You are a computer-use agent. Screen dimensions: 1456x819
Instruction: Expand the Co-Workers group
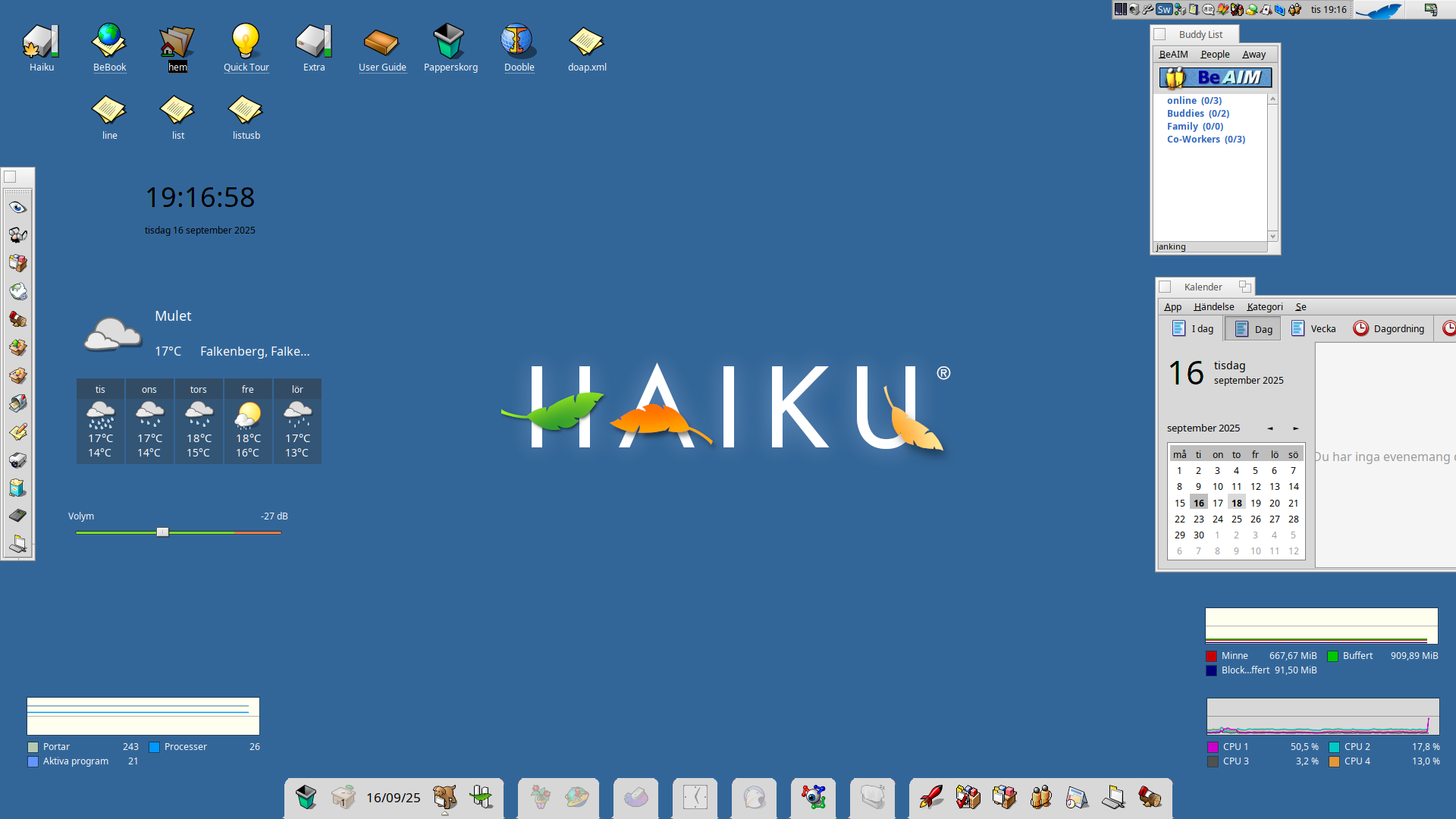1205,140
